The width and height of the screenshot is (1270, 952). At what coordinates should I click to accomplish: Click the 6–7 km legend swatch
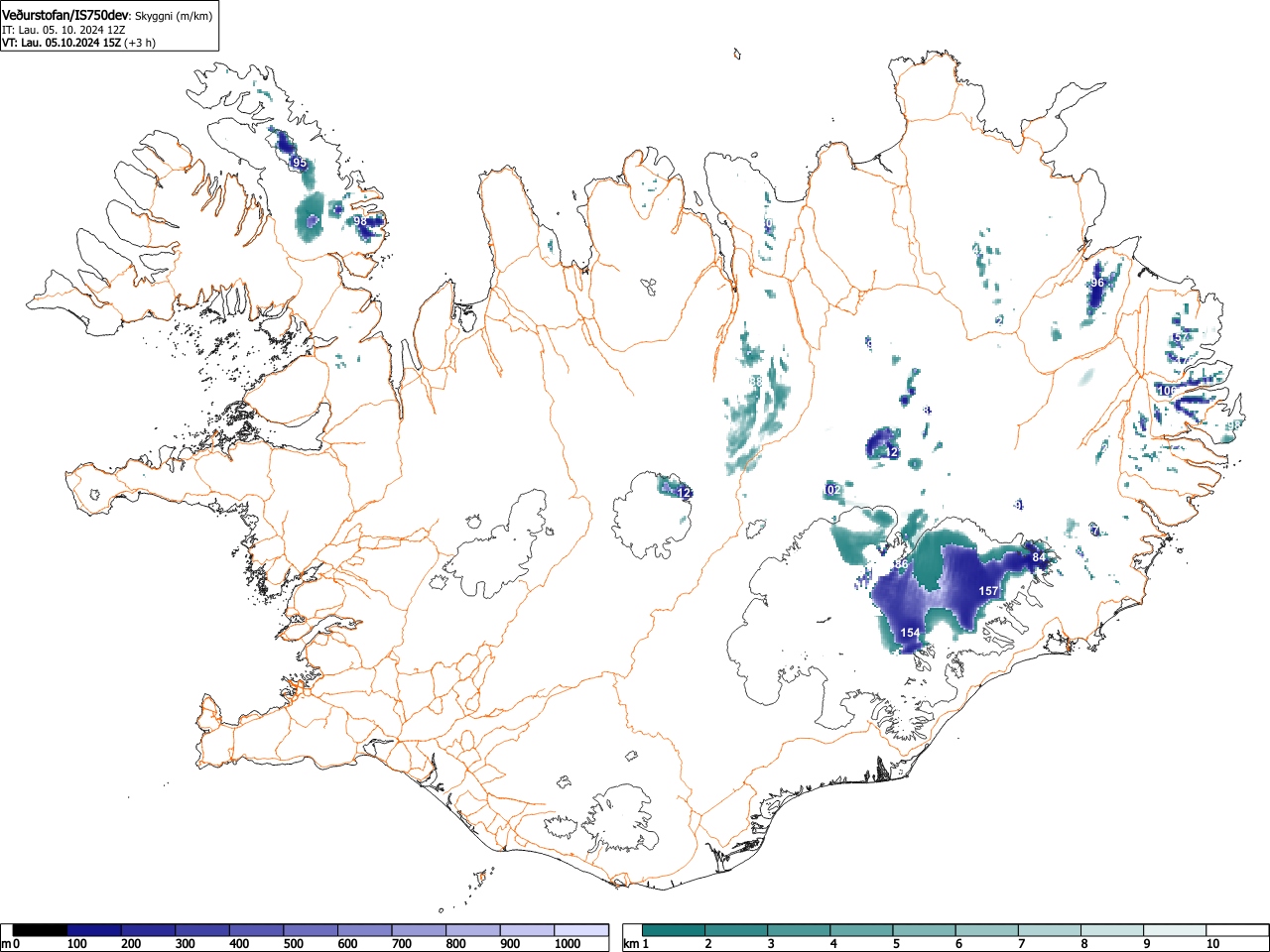(x=987, y=930)
